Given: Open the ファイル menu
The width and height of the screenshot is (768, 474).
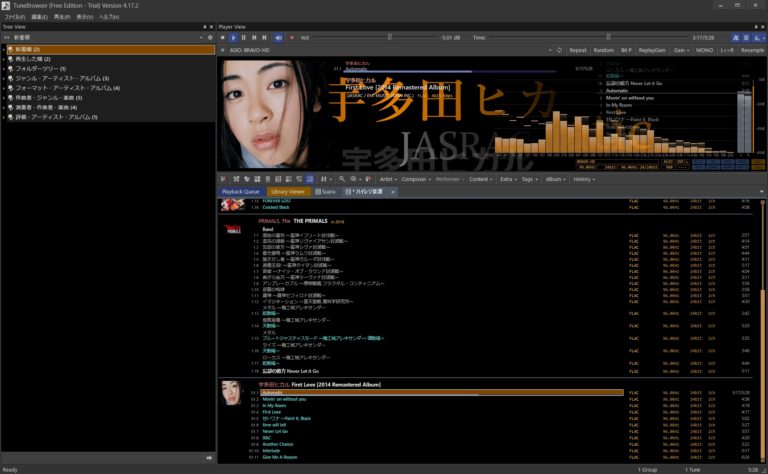Looking at the screenshot, I should tap(15, 17).
